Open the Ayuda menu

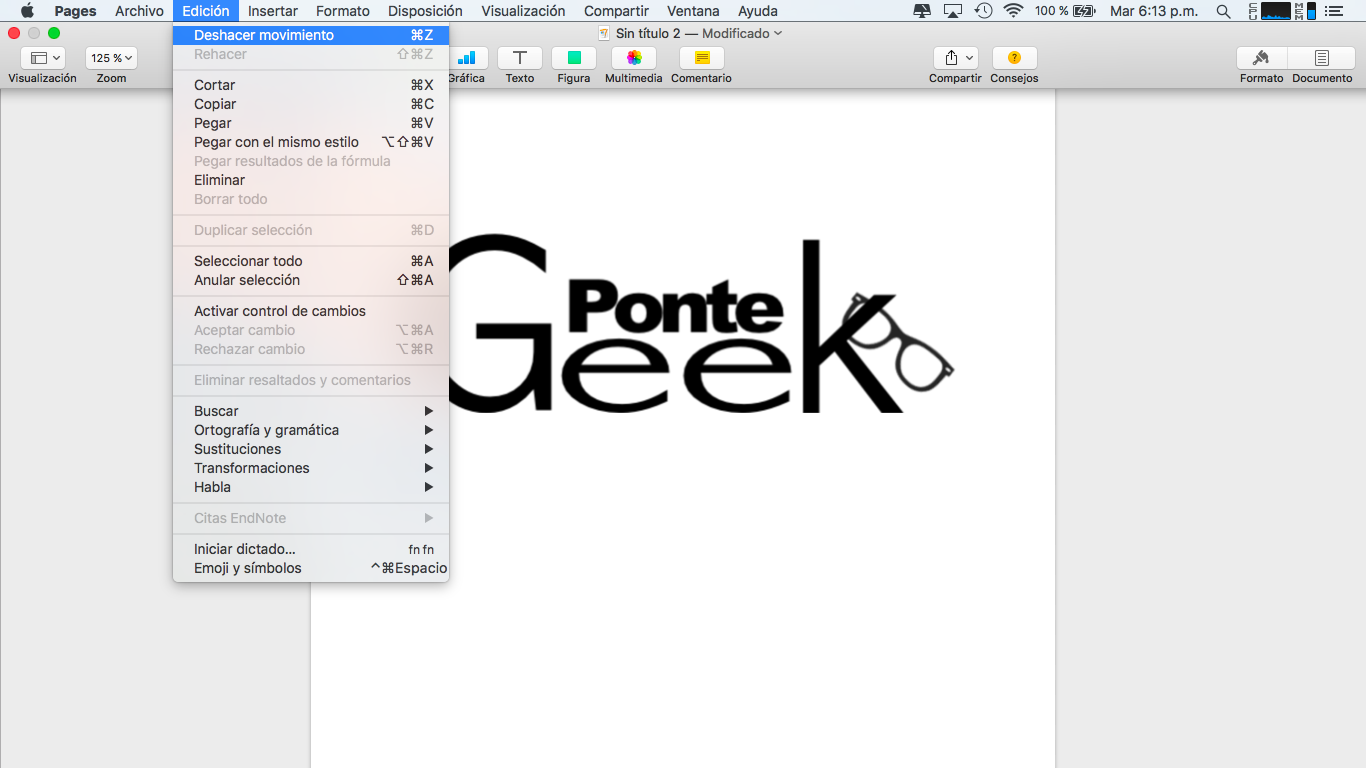pos(758,11)
